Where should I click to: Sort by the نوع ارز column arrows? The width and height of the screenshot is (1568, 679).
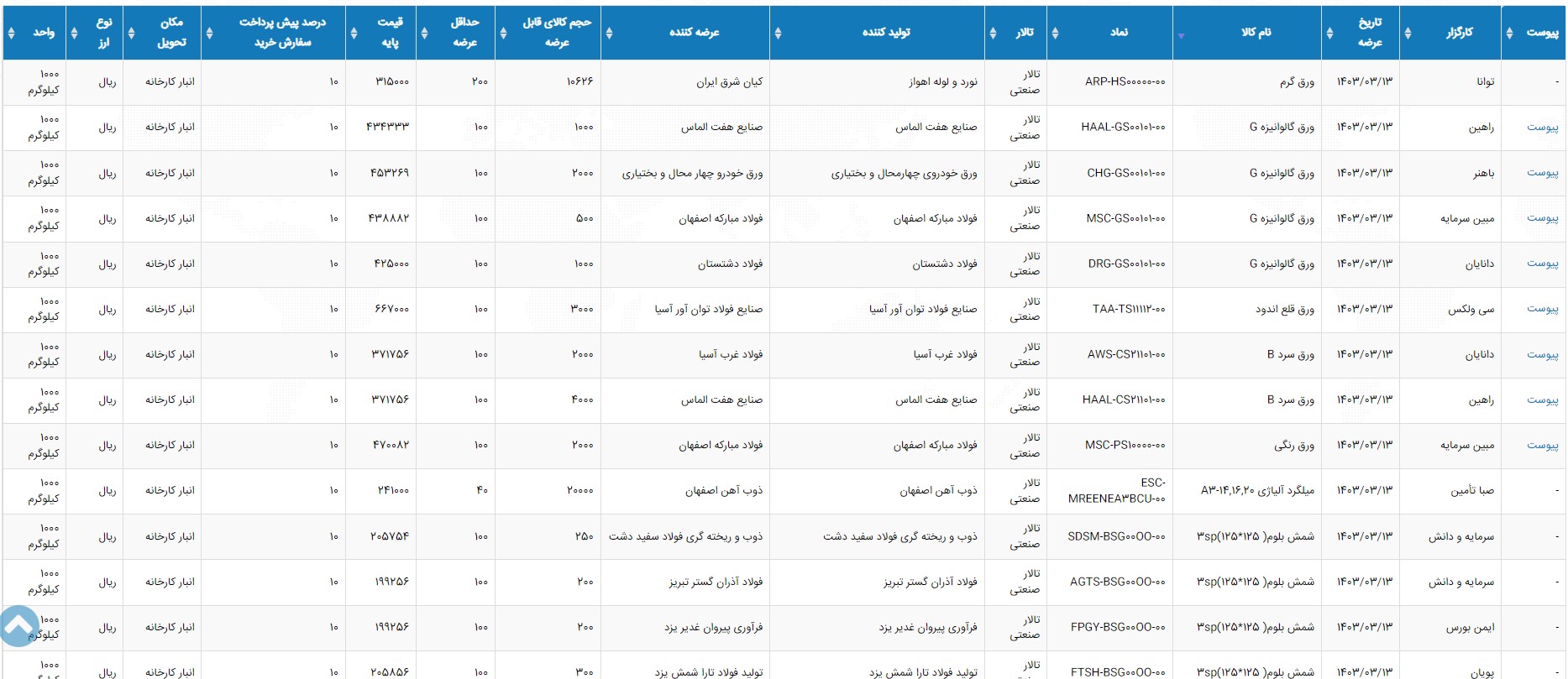pos(74,33)
